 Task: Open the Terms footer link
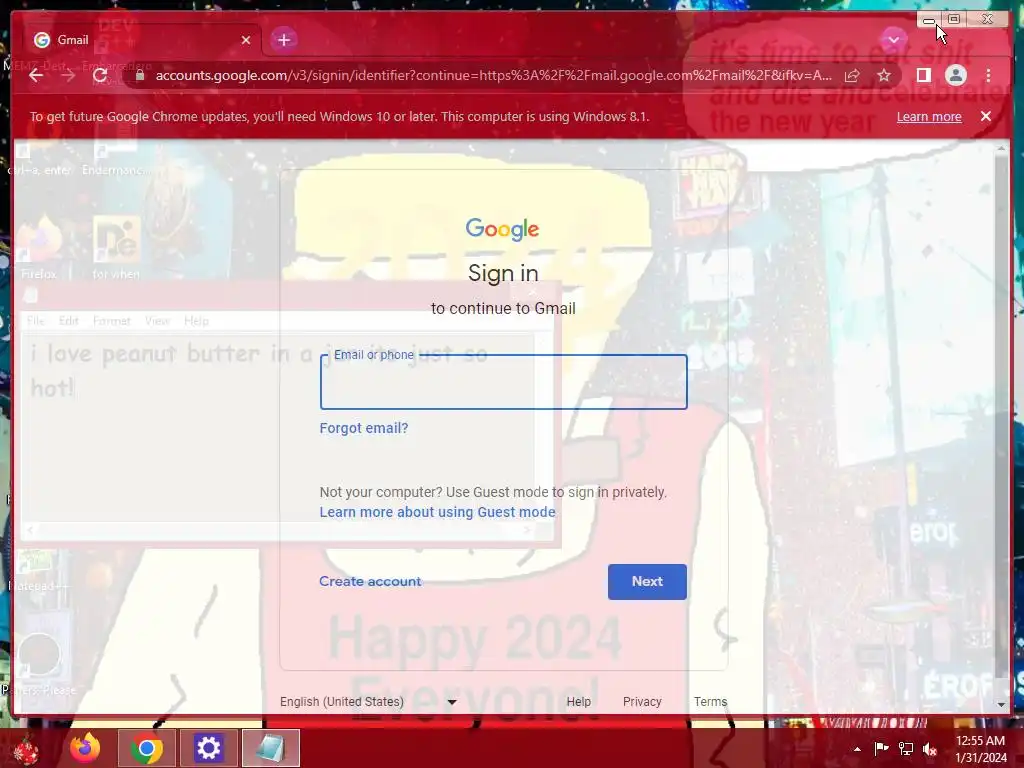pos(711,702)
